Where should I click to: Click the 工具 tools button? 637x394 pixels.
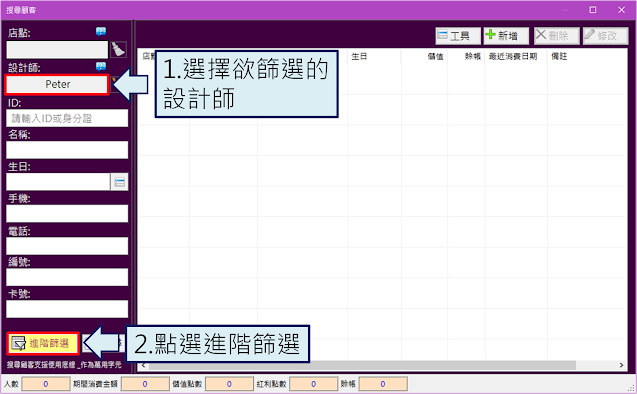[x=458, y=36]
